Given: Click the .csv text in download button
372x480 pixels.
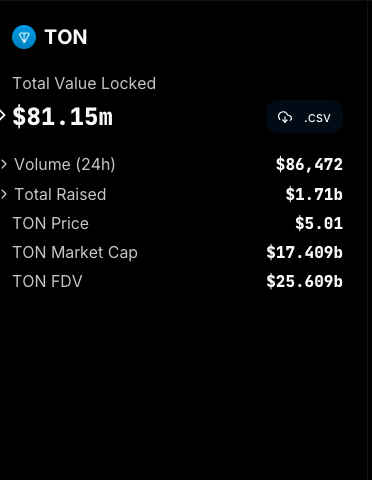Looking at the screenshot, I should (x=317, y=118).
